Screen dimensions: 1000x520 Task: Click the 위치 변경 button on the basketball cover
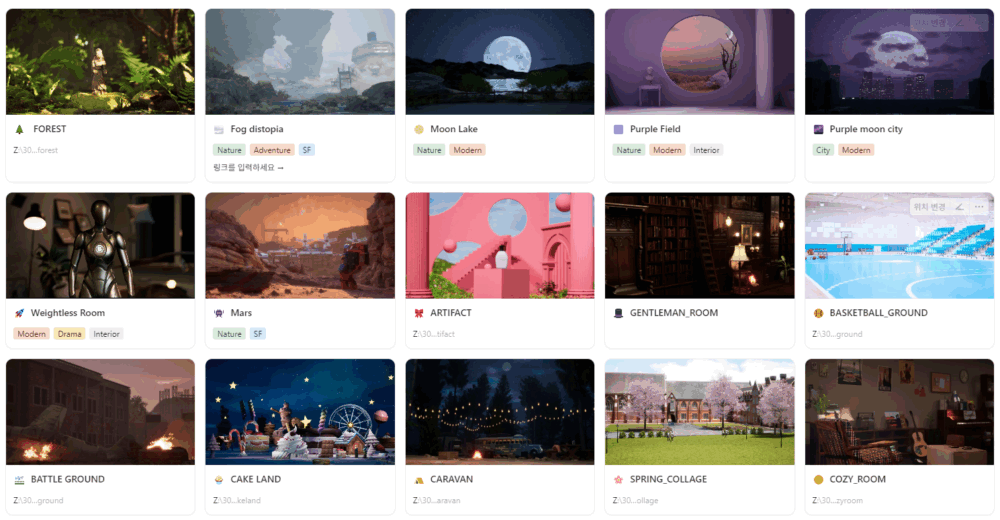coord(929,207)
